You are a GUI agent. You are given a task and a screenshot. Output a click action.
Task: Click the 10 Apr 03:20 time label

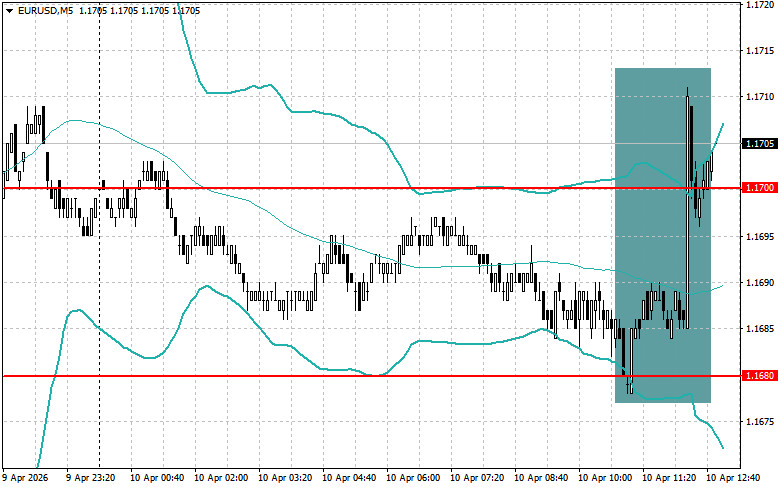click(285, 478)
